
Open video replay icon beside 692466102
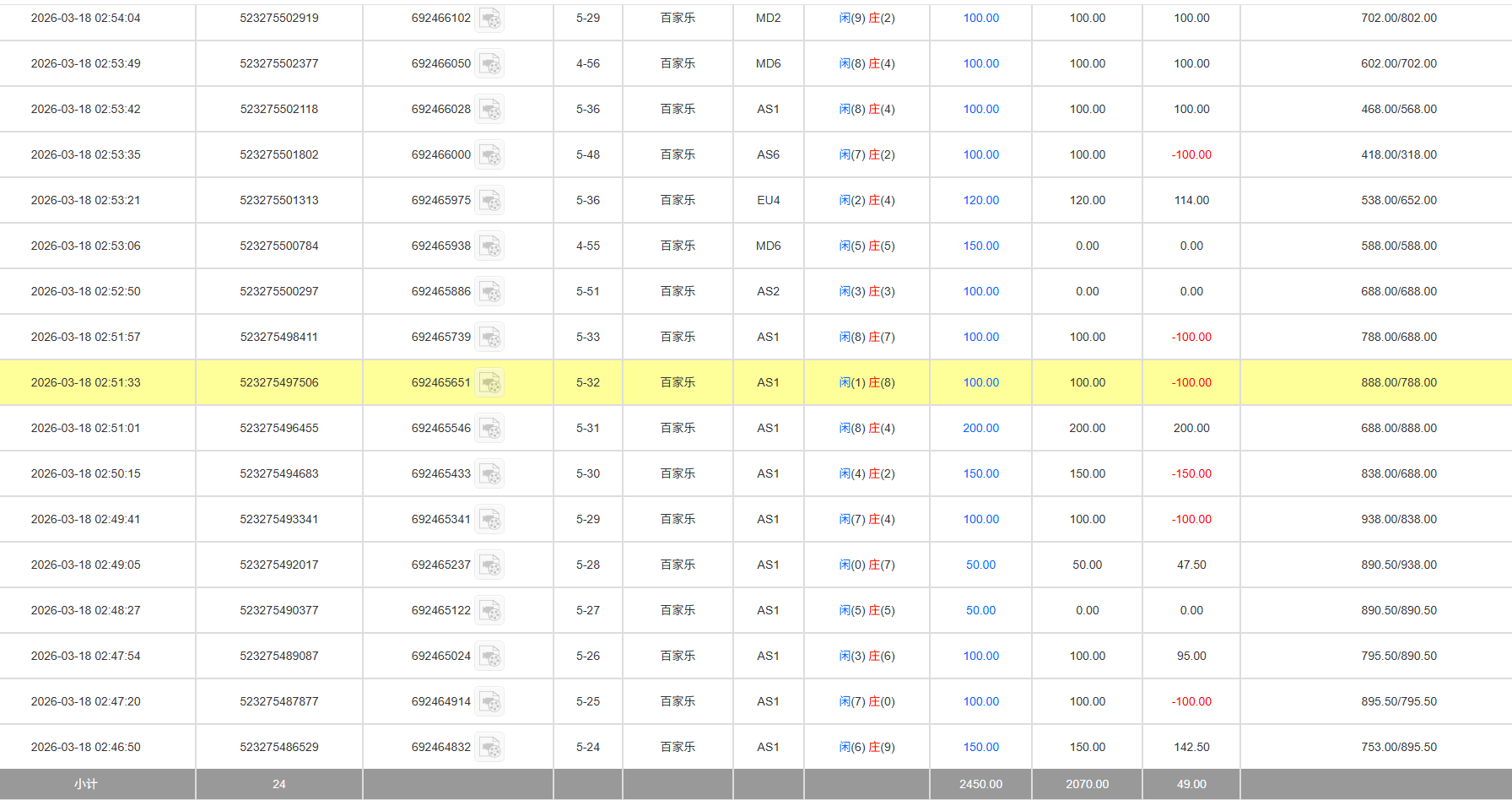(x=489, y=19)
